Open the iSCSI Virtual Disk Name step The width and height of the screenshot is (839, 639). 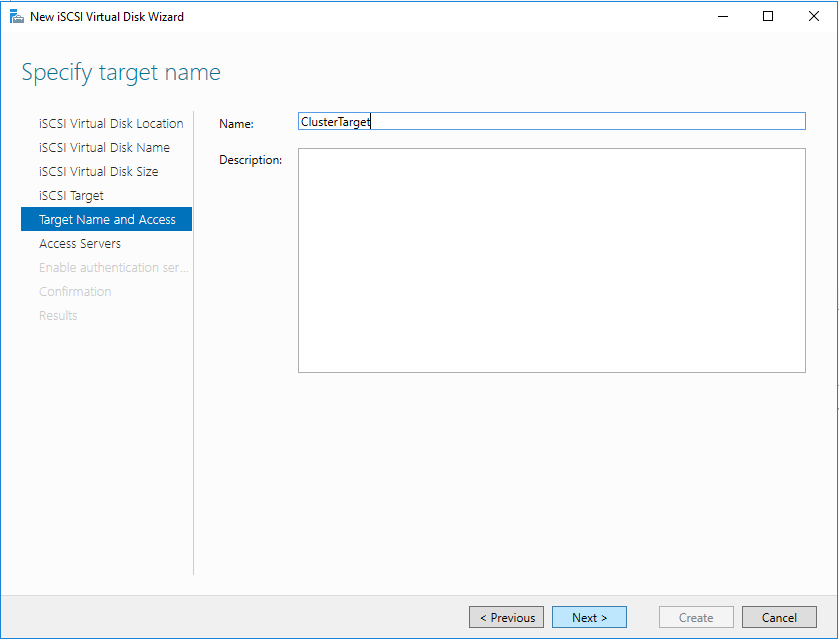pyautogui.click(x=104, y=148)
